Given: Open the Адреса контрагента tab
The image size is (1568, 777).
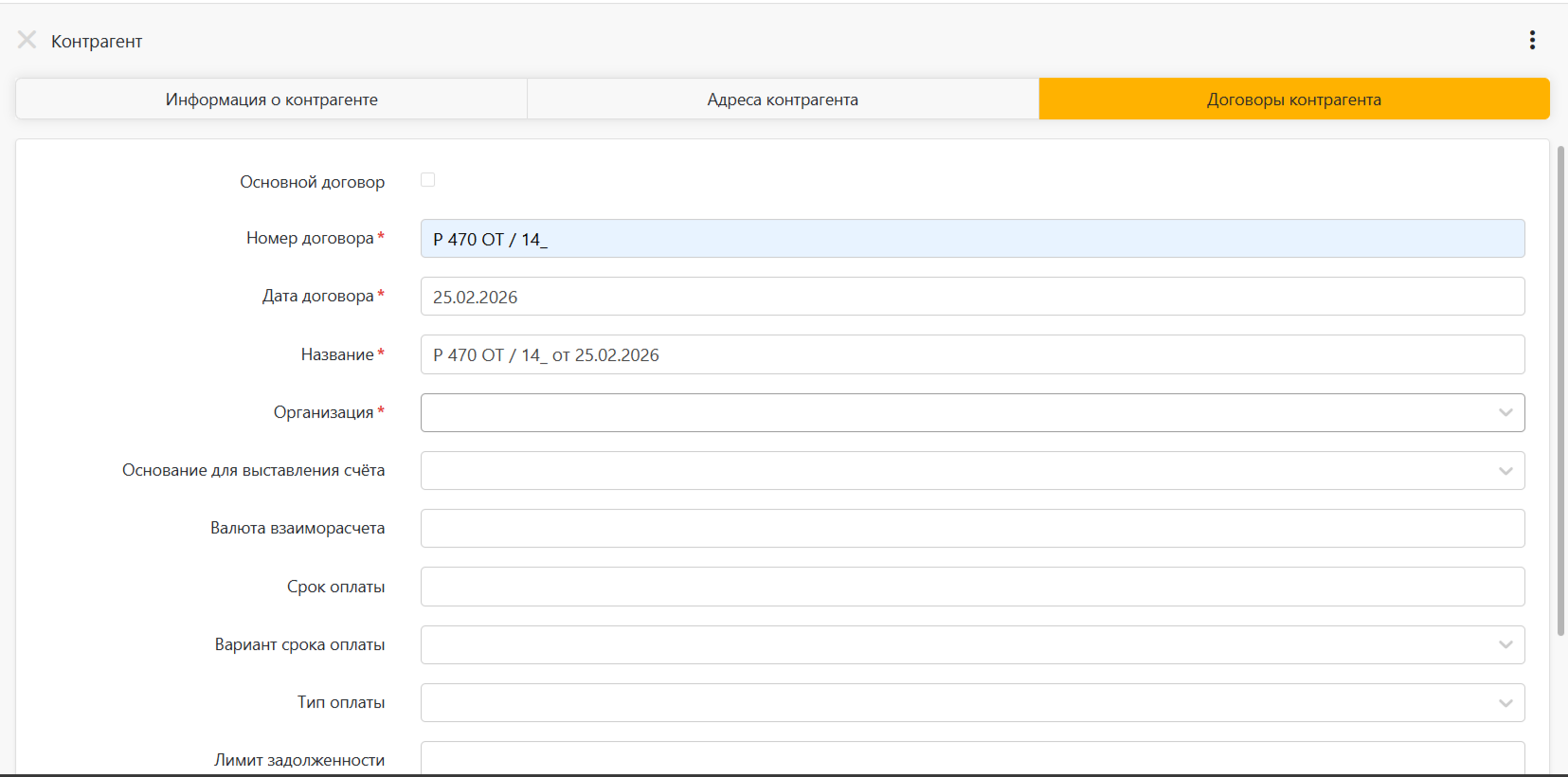Looking at the screenshot, I should (x=783, y=99).
